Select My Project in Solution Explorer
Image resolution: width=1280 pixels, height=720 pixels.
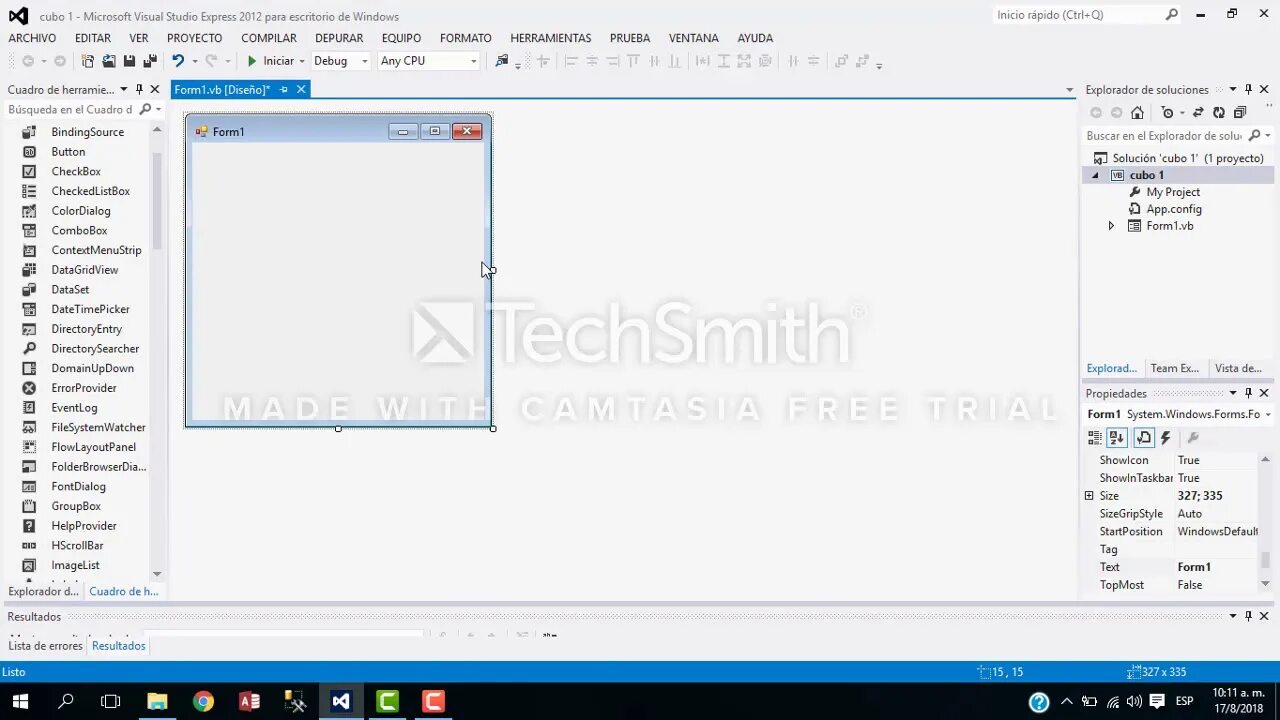coord(1173,192)
